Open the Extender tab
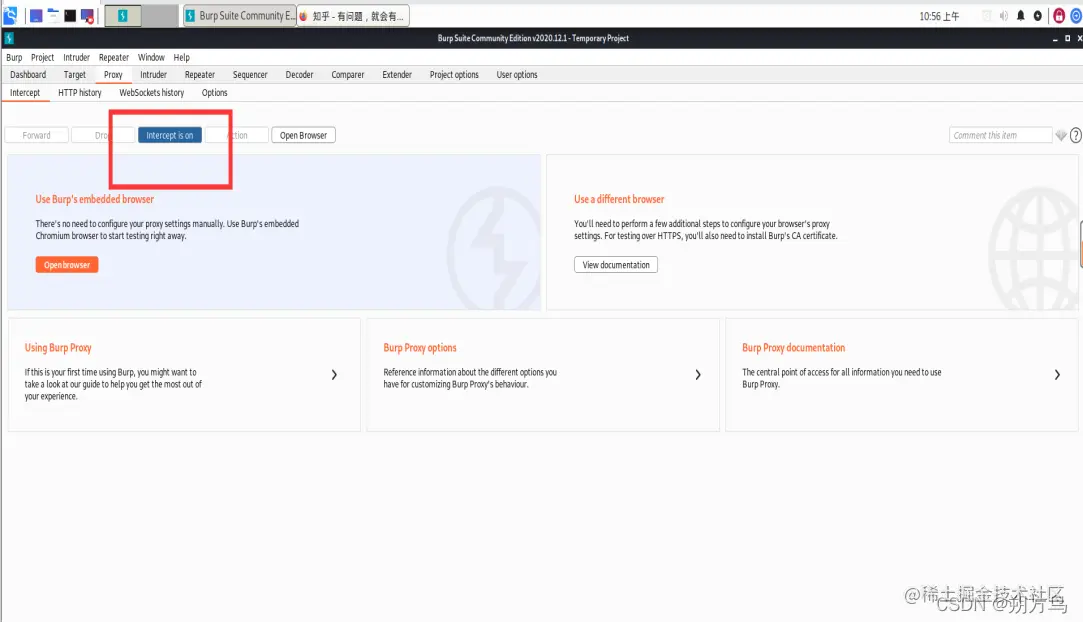1083x623 pixels. (x=396, y=75)
